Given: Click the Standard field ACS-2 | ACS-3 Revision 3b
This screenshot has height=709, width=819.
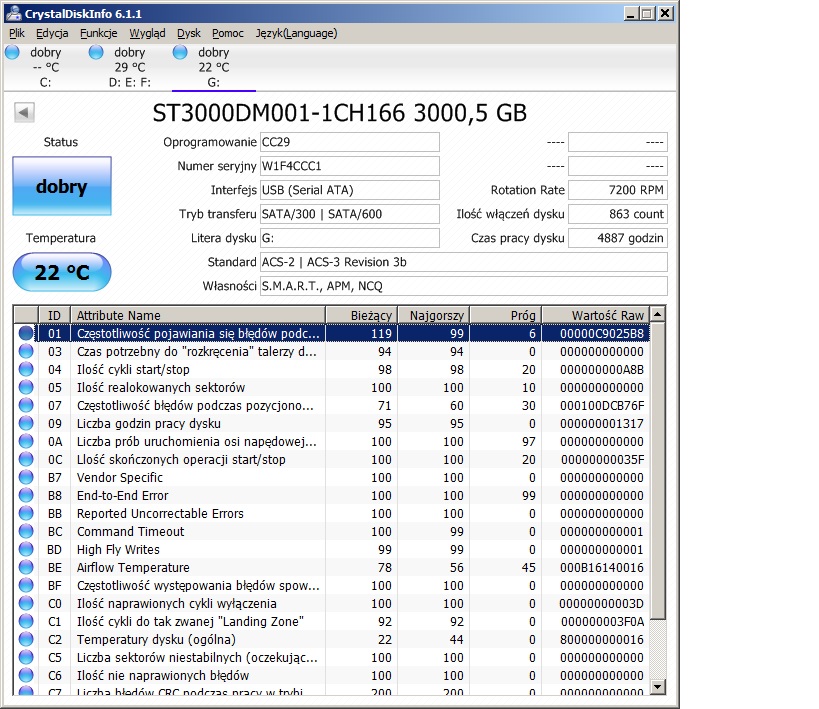Looking at the screenshot, I should click(463, 262).
